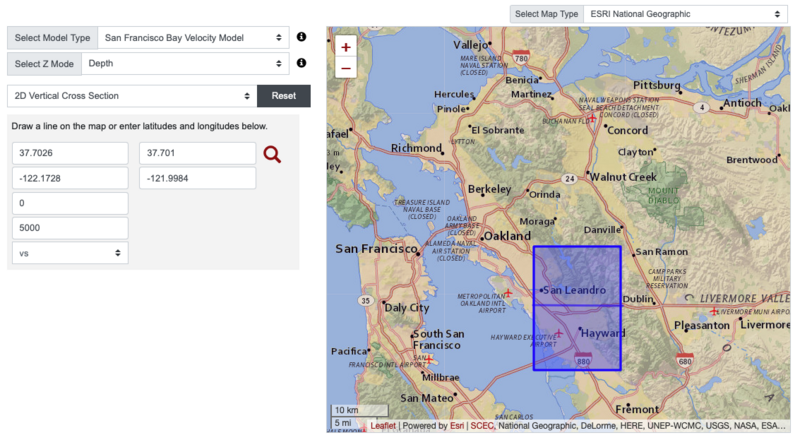Screen dimensions: 800x440
Task: Click the red magnifying glass search icon
Action: tap(272, 154)
